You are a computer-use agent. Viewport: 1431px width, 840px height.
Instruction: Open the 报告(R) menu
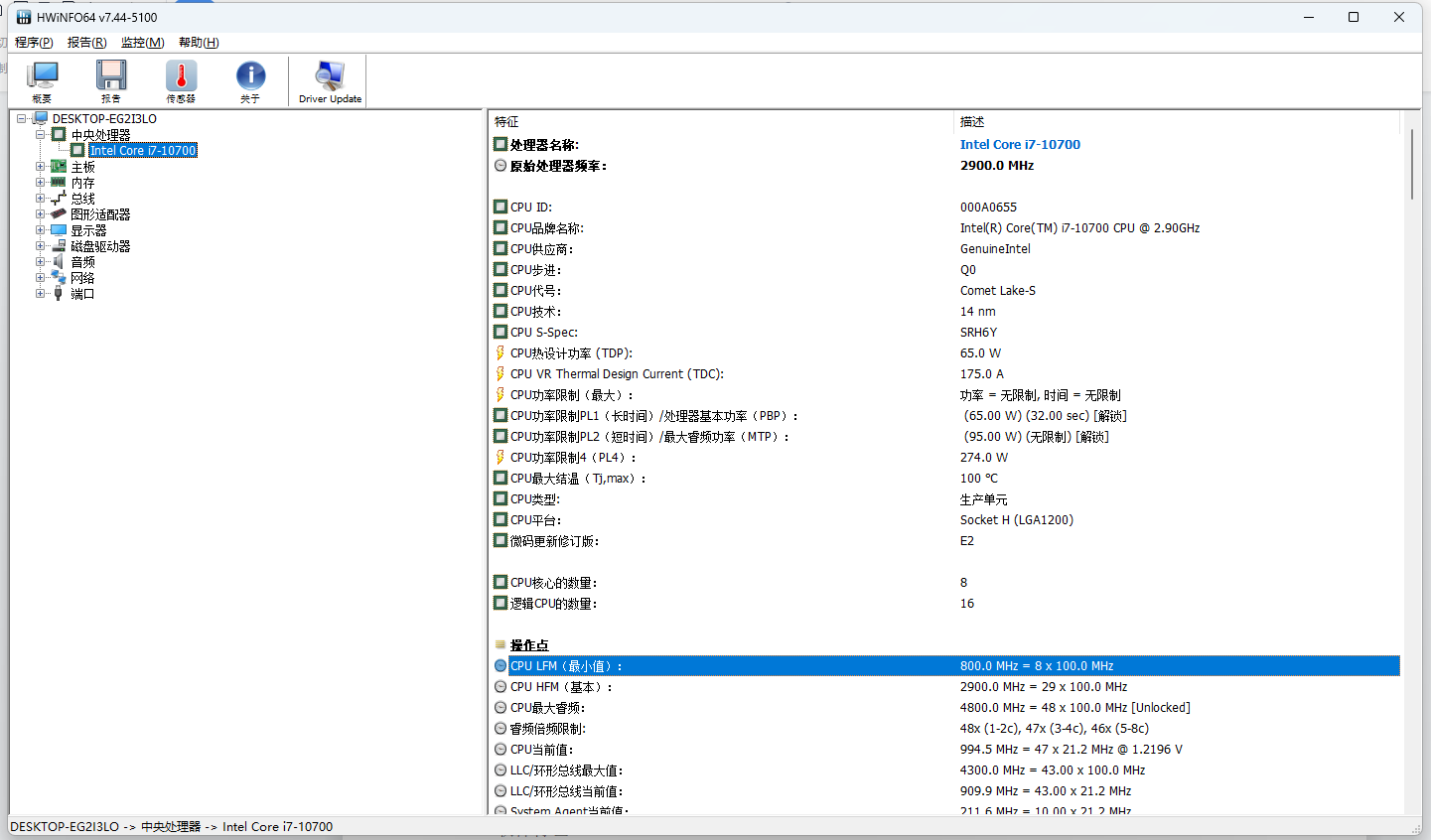(x=86, y=43)
